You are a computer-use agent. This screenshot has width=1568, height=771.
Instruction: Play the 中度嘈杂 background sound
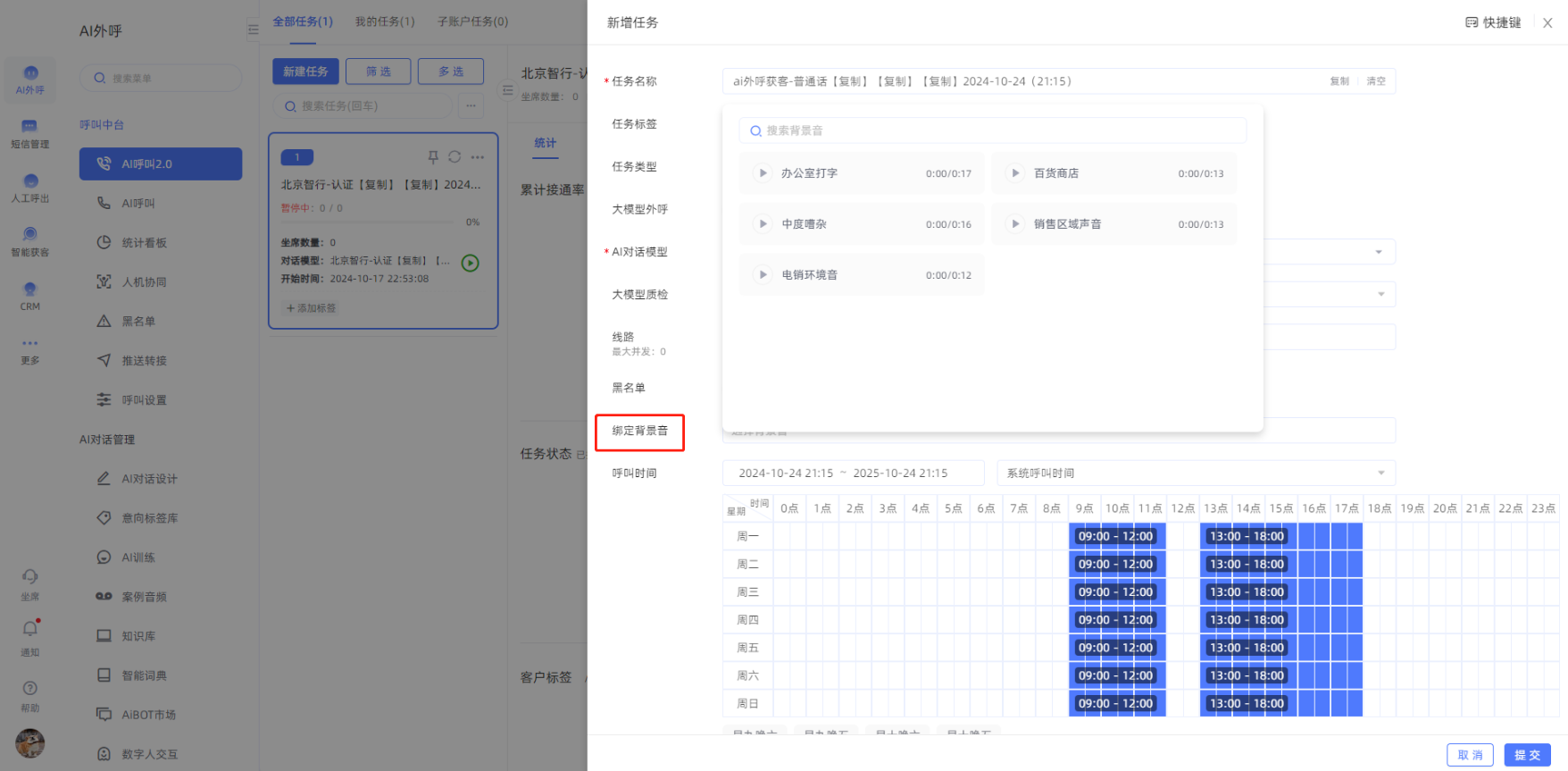[763, 224]
